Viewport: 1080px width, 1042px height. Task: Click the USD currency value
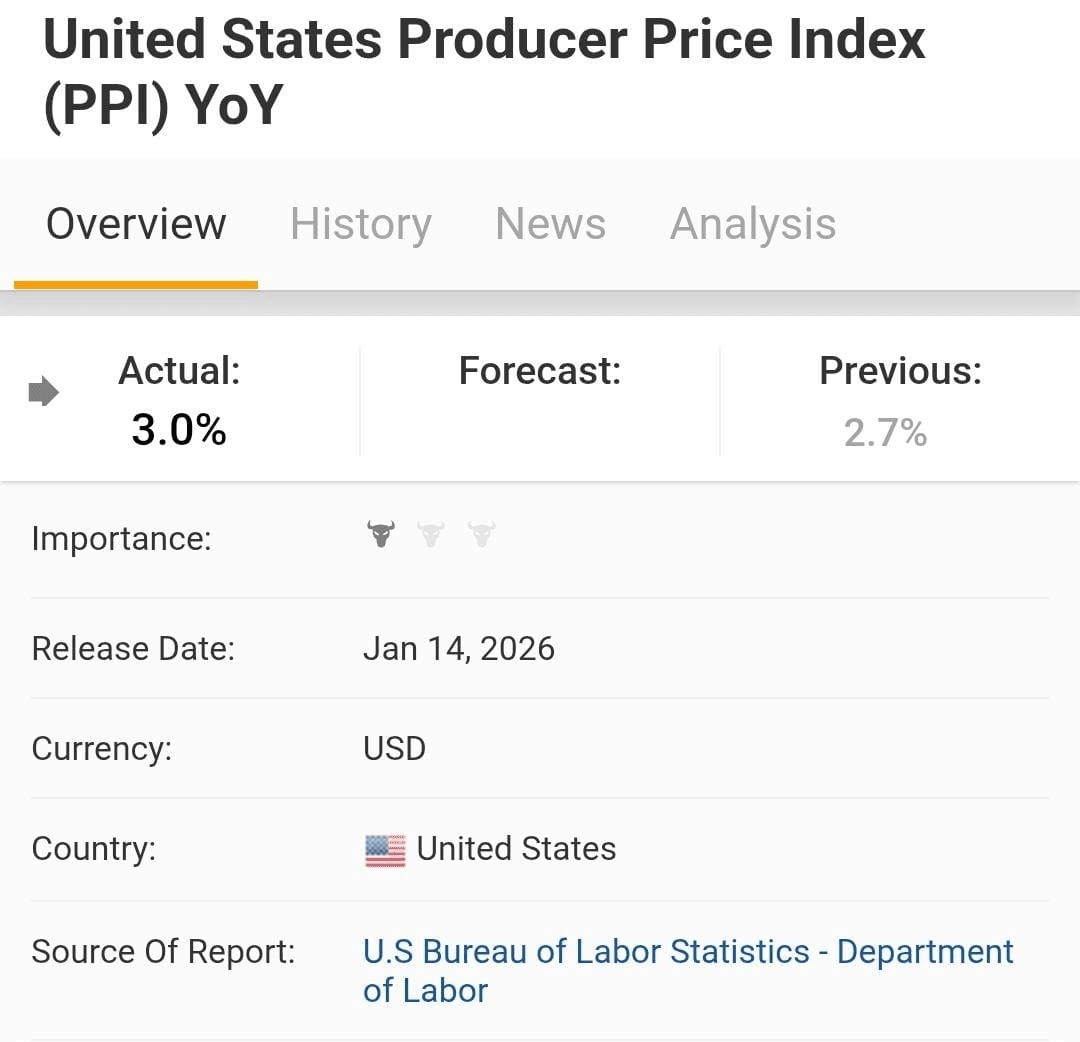(x=394, y=749)
